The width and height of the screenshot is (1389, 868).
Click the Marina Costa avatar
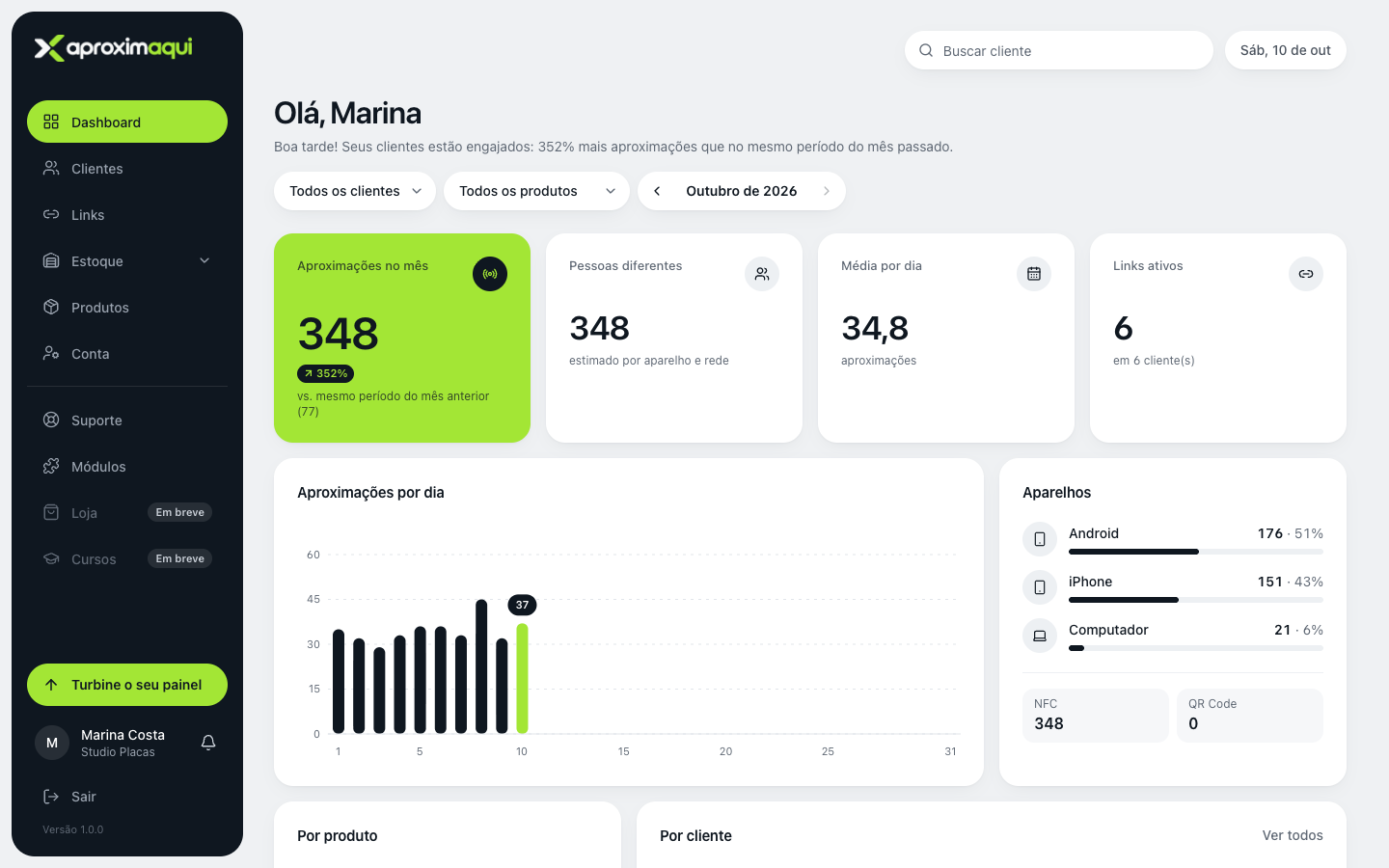pos(52,743)
